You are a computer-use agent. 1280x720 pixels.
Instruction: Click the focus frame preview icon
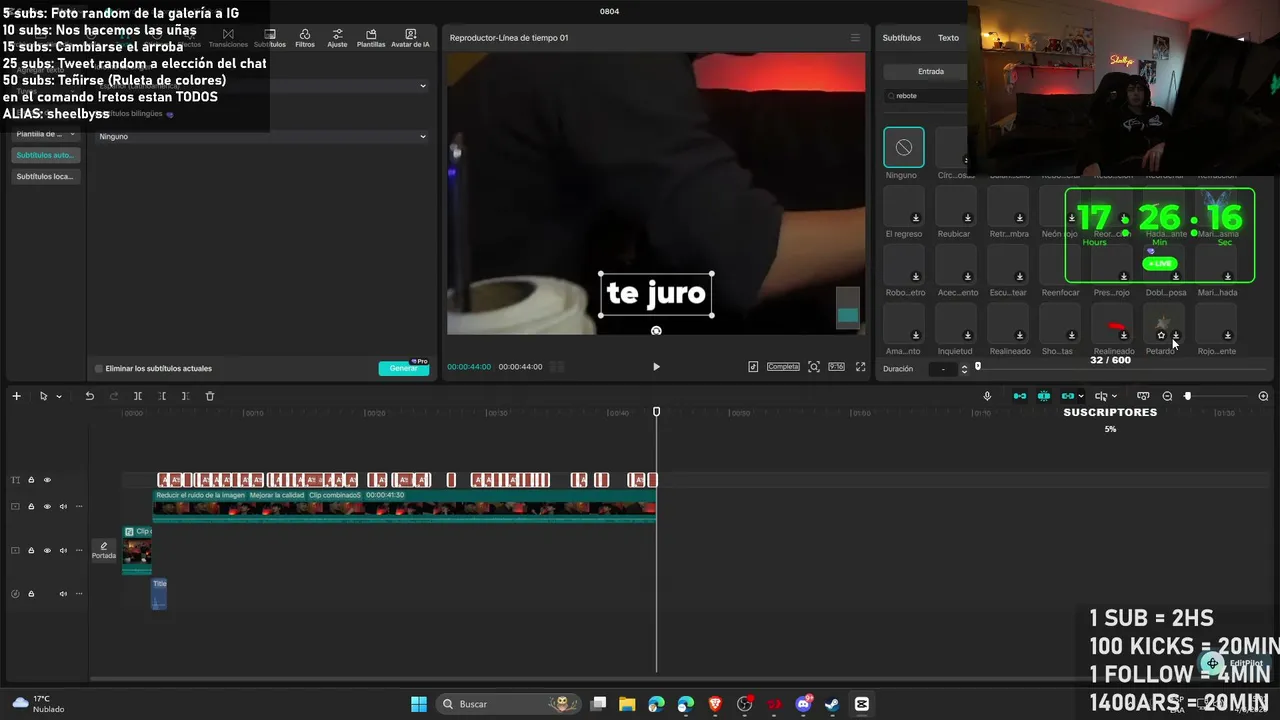pos(814,367)
